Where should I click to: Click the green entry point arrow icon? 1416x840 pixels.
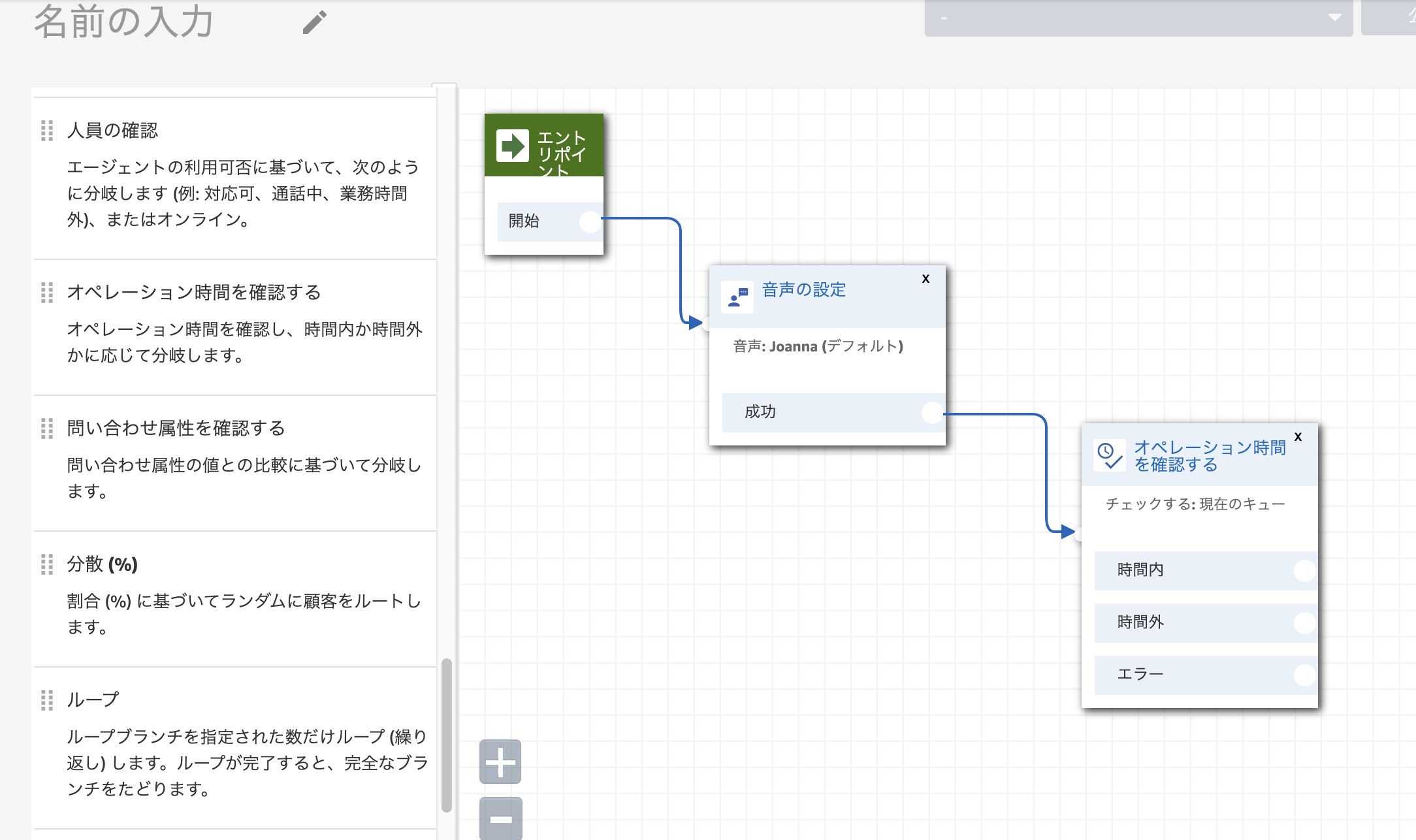pos(512,145)
